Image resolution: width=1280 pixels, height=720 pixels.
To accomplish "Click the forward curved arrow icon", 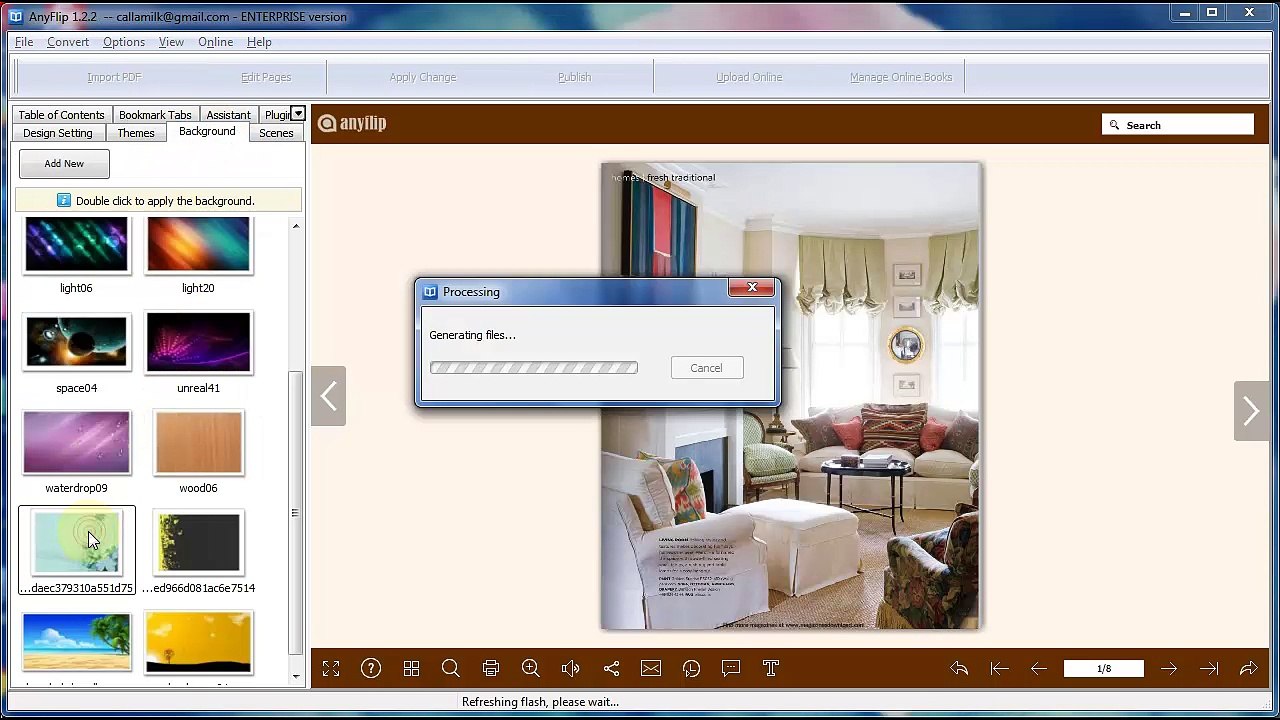I will click(x=1249, y=669).
